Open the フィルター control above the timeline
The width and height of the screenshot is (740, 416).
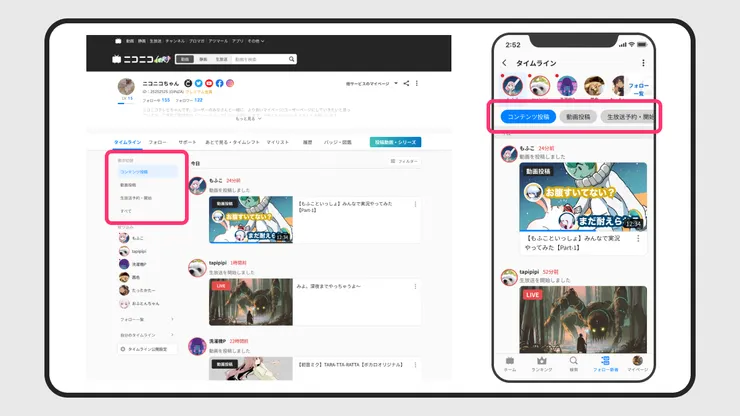pos(404,161)
